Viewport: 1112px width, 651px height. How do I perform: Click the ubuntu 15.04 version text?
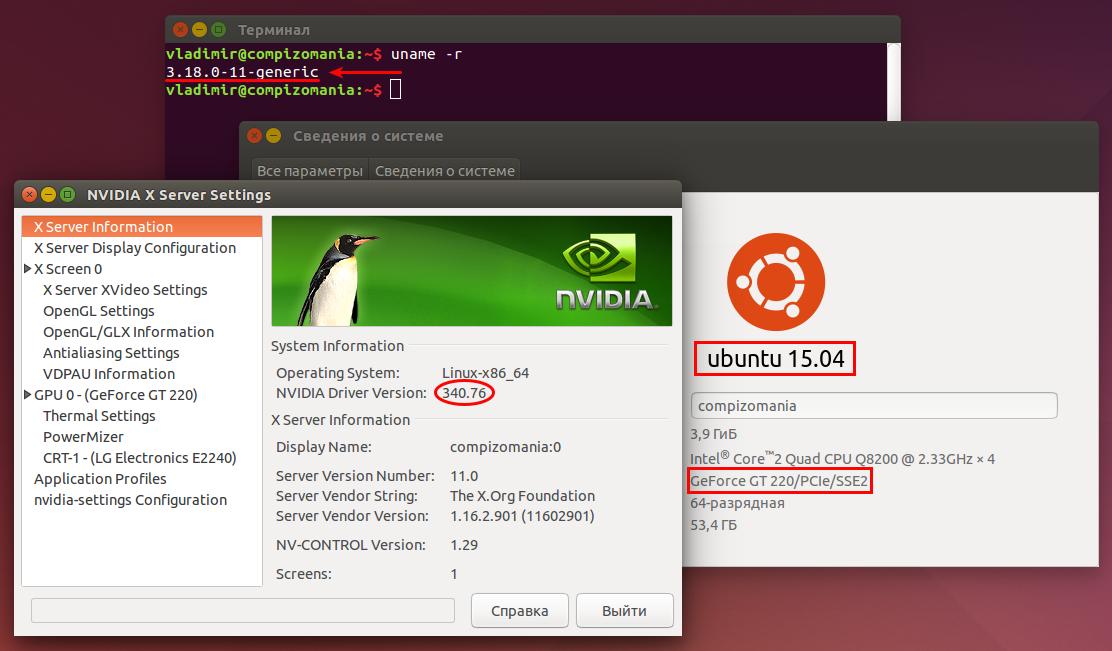tap(775, 359)
